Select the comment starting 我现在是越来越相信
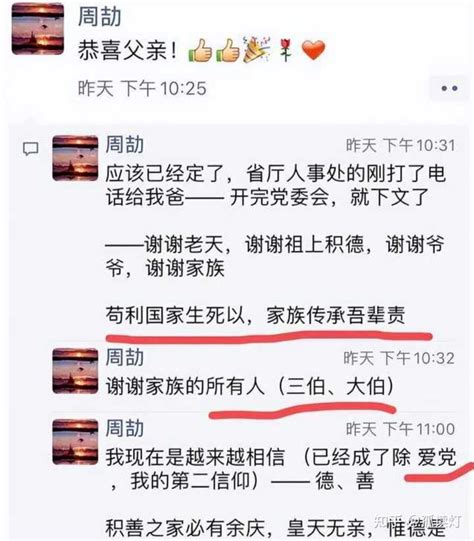 [x=281, y=492]
